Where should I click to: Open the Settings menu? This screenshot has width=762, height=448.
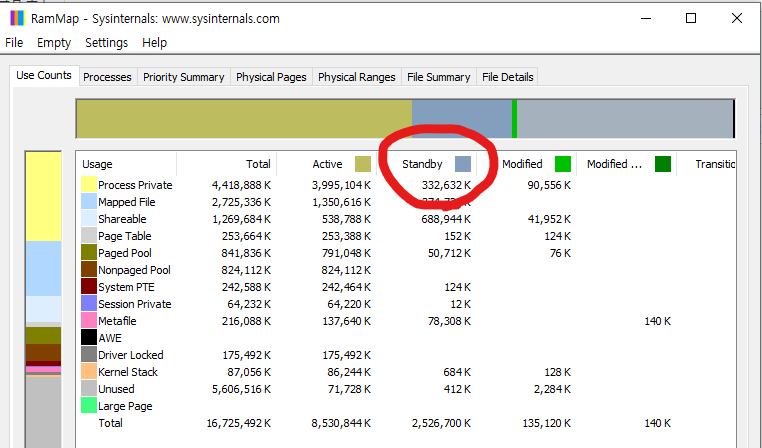click(x=106, y=43)
